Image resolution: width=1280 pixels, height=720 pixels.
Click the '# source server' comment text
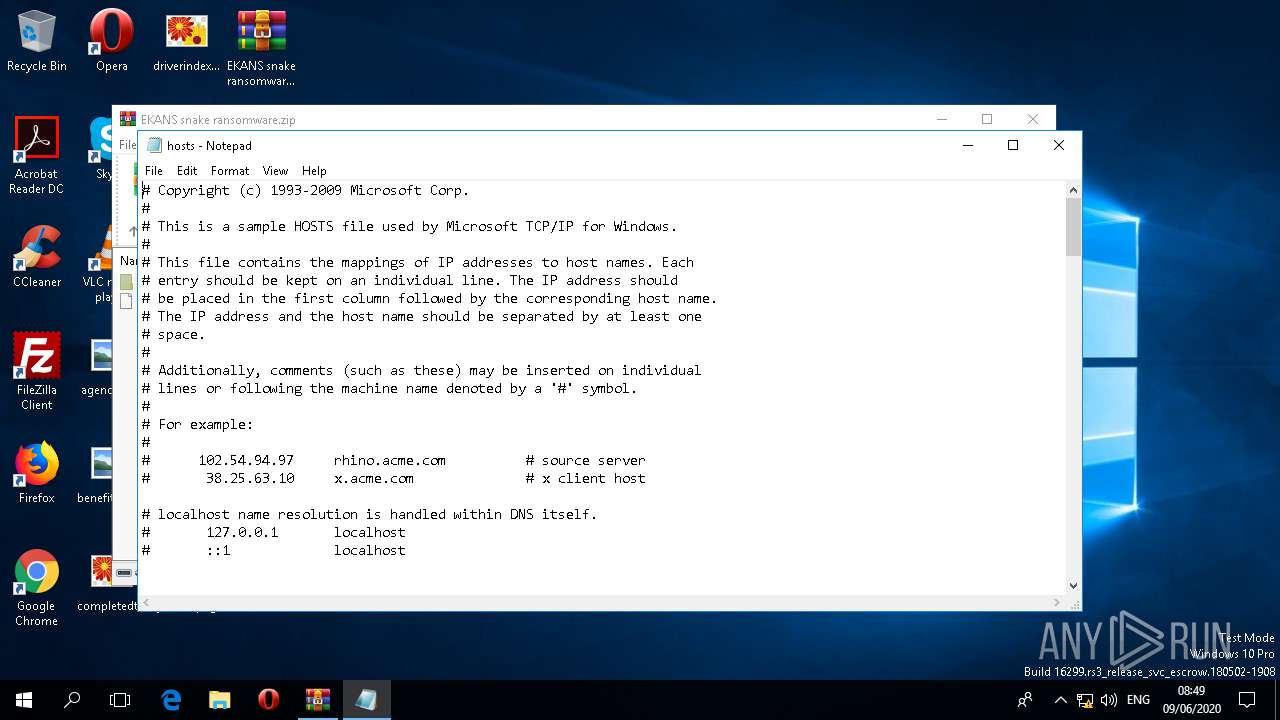click(x=586, y=460)
